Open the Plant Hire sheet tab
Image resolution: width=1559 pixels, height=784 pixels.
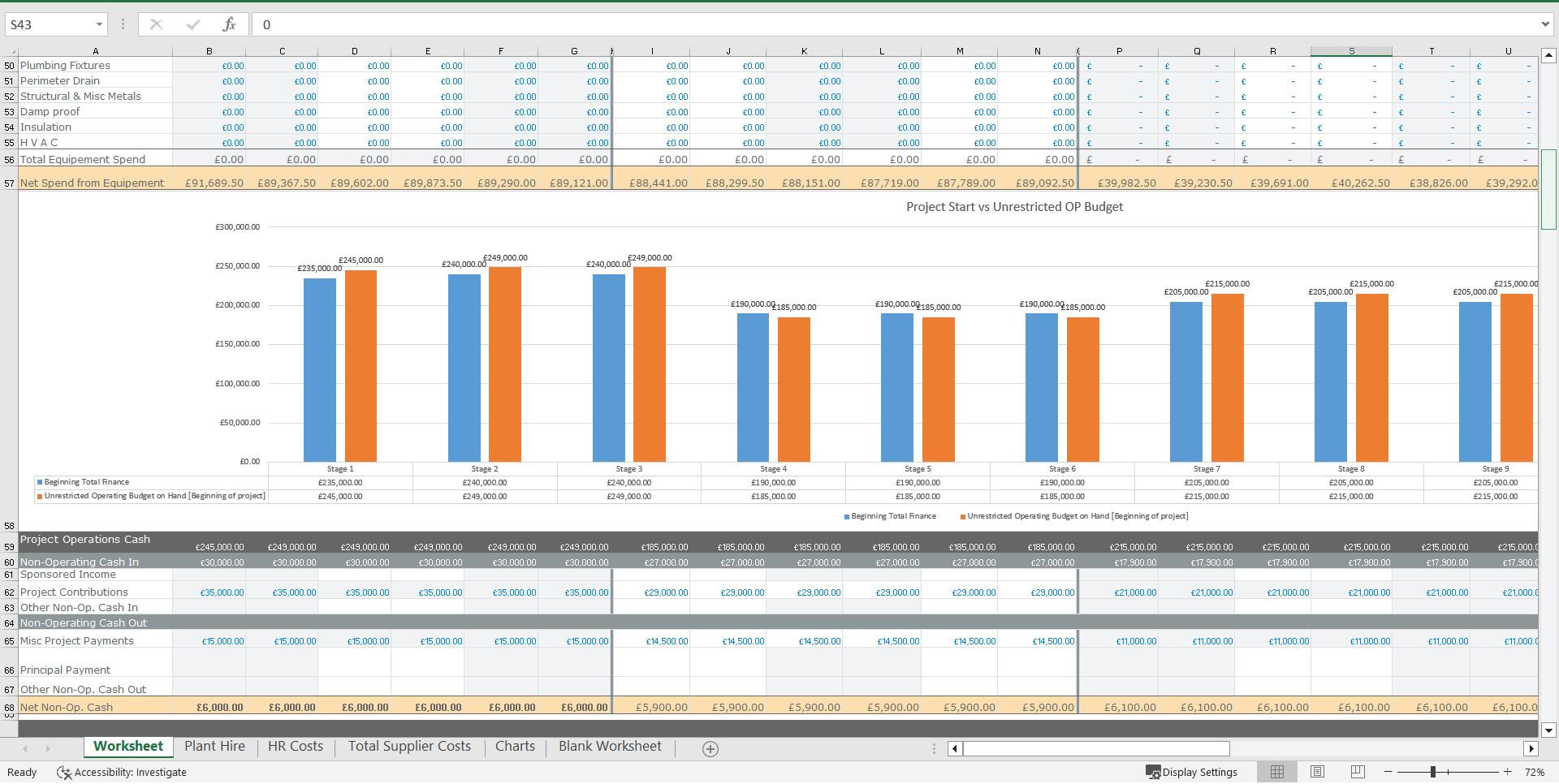pos(214,746)
